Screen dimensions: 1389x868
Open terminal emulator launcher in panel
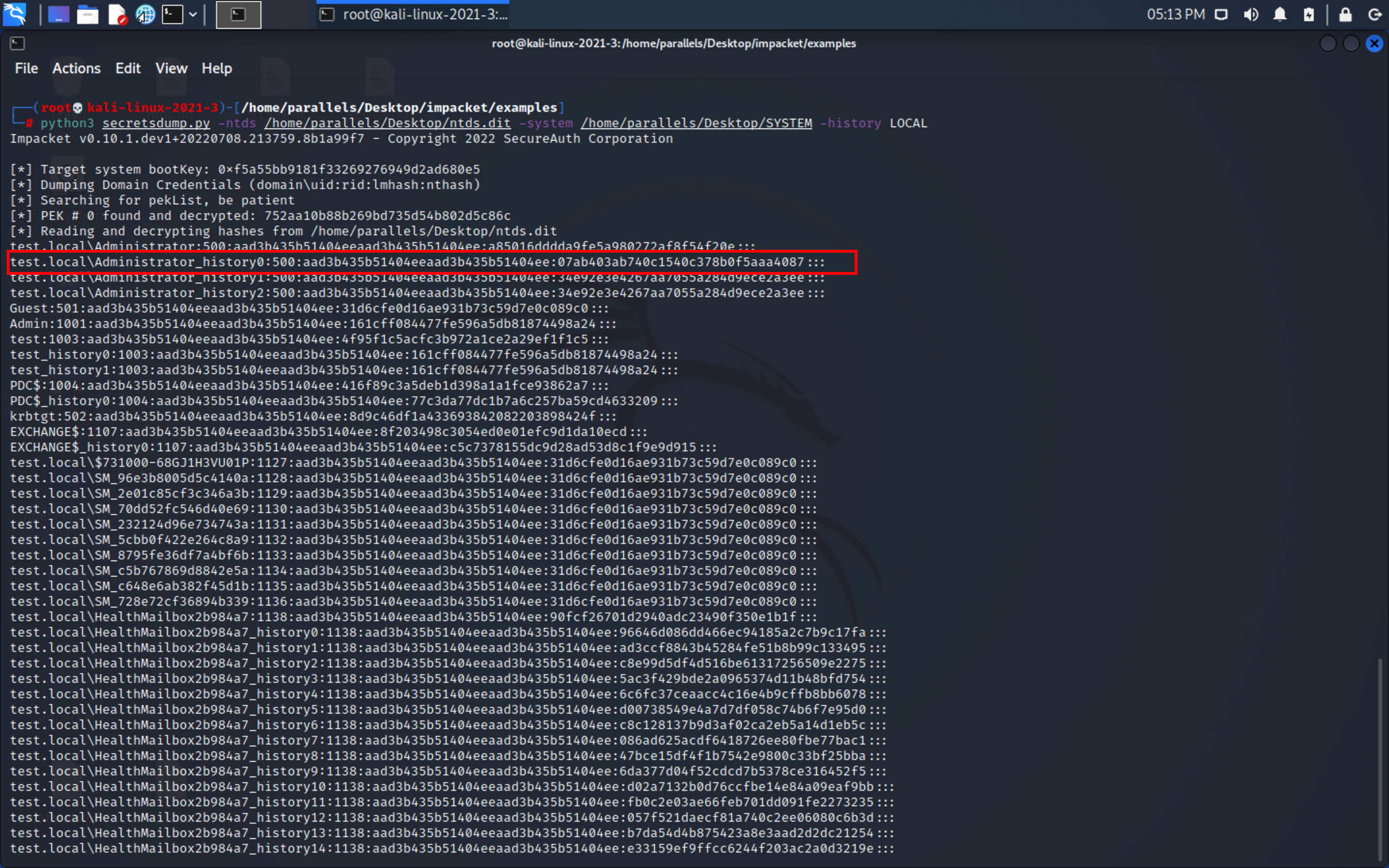[x=172, y=14]
